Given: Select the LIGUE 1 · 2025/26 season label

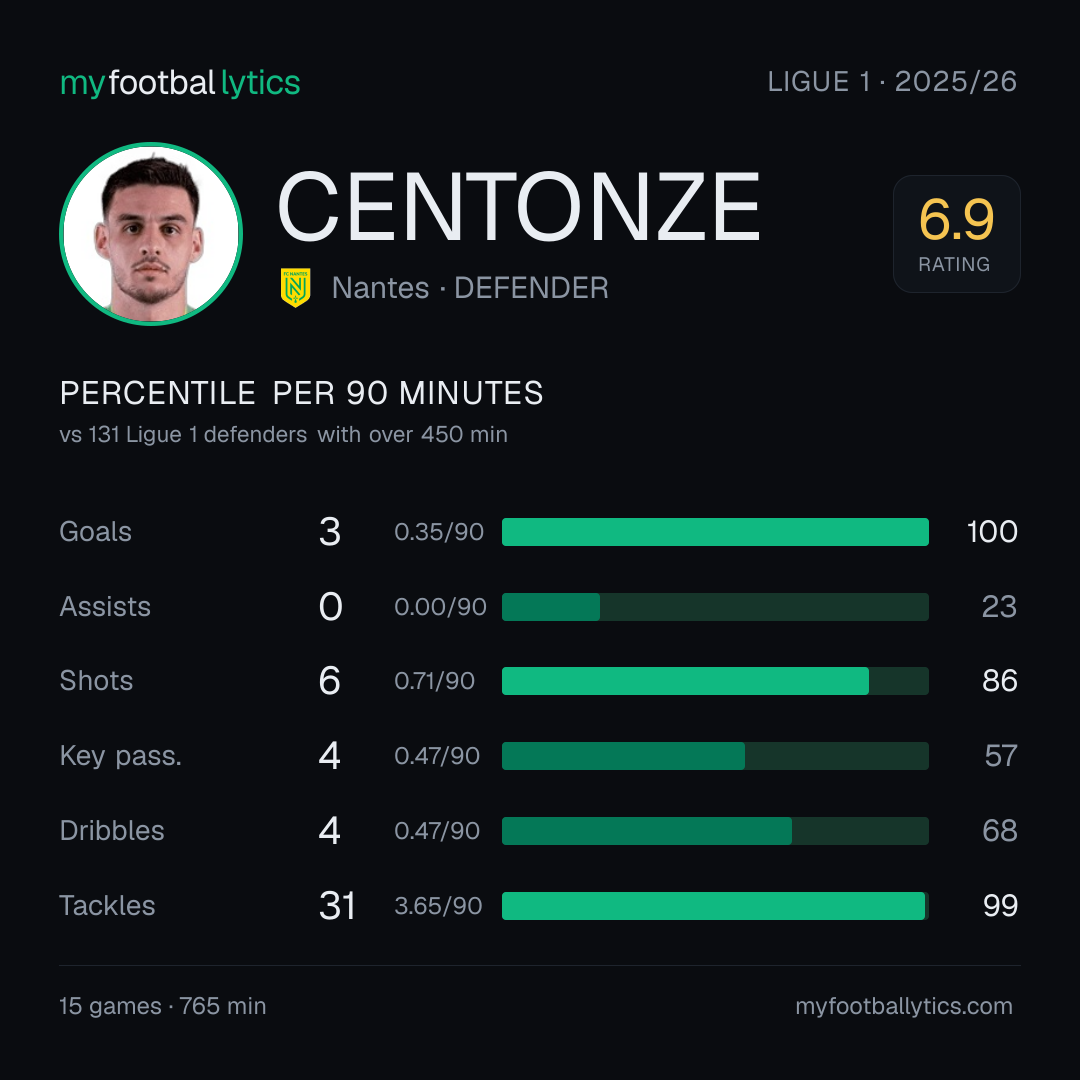Looking at the screenshot, I should [892, 81].
